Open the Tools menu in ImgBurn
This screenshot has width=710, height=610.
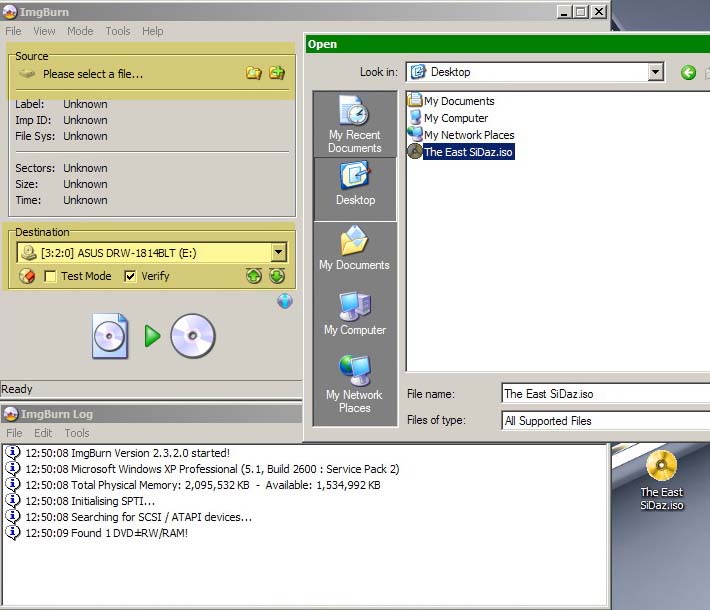[118, 31]
